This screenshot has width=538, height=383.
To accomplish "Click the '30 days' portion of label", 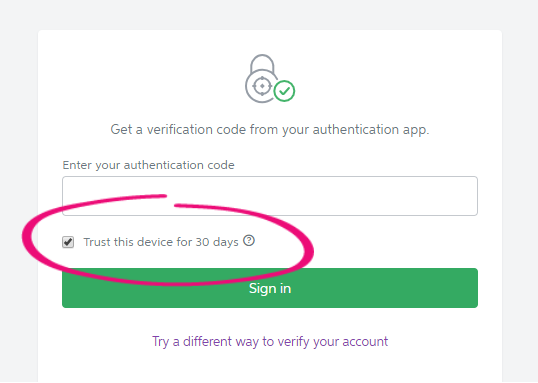I will (217, 242).
